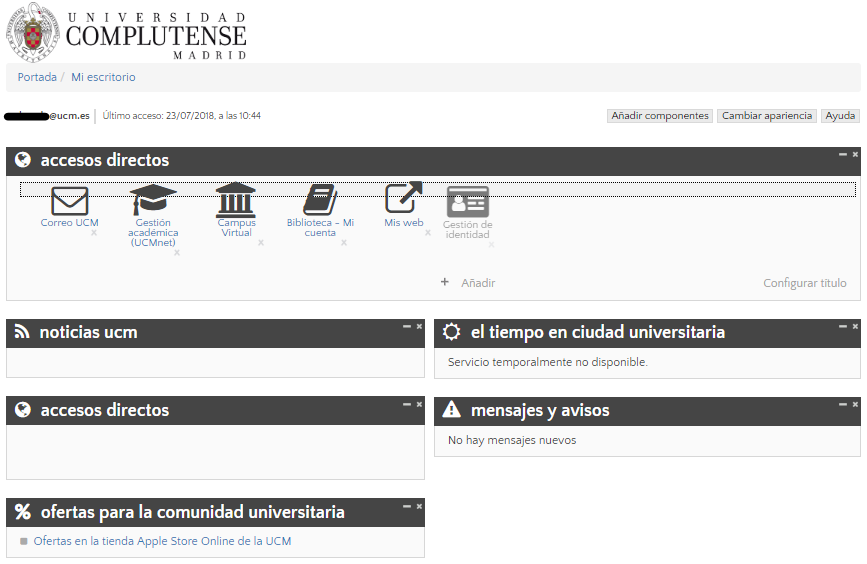This screenshot has width=867, height=564.
Task: Click Añadir link in accesos directos
Action: coord(478,283)
